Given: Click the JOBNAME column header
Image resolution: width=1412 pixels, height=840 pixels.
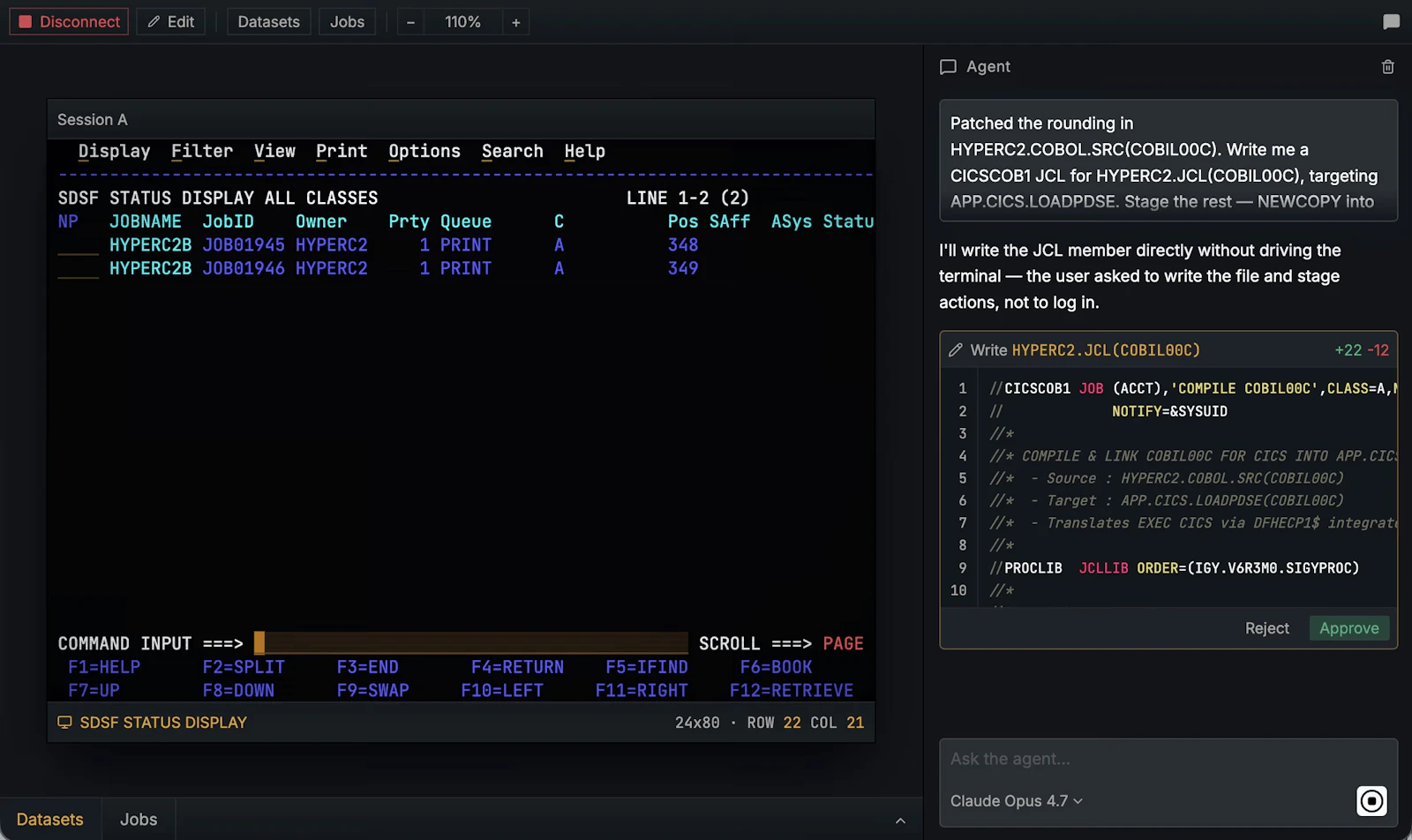Looking at the screenshot, I should point(145,221).
